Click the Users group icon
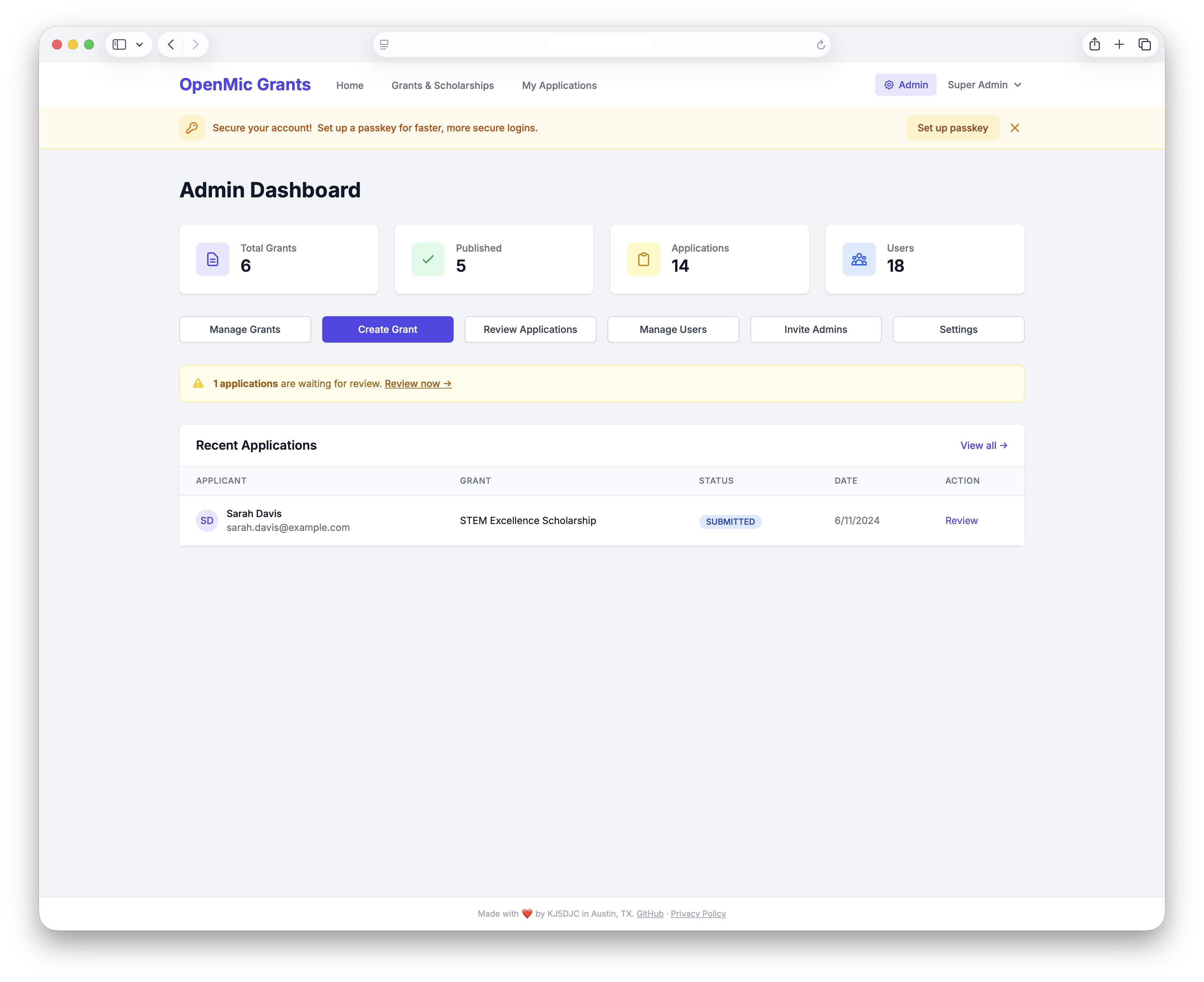The image size is (1204, 982). (x=859, y=259)
